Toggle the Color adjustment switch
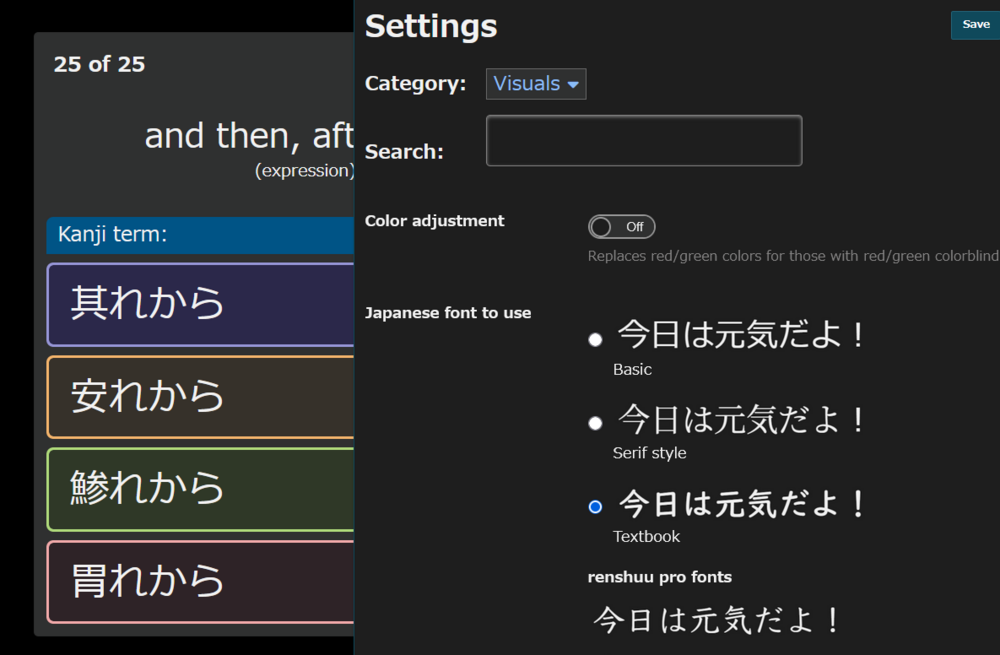Screen dimensions: 1000x655 click(621, 227)
